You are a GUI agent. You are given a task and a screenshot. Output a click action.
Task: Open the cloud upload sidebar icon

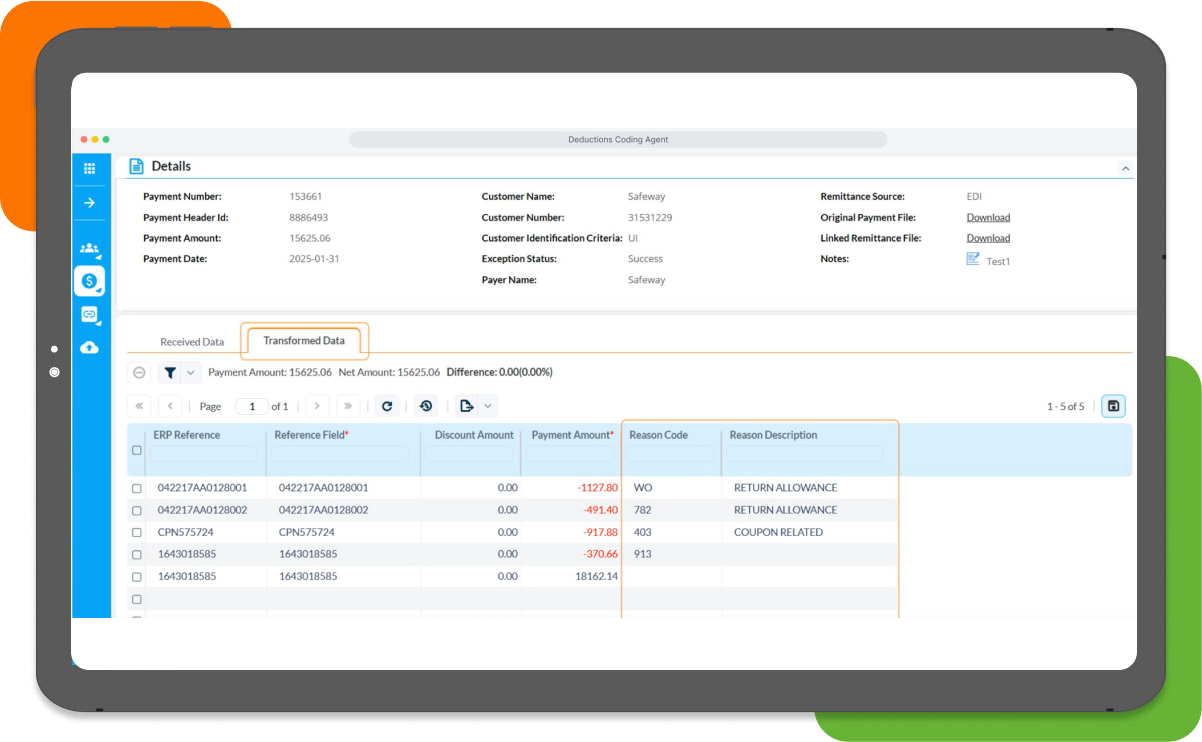click(89, 347)
